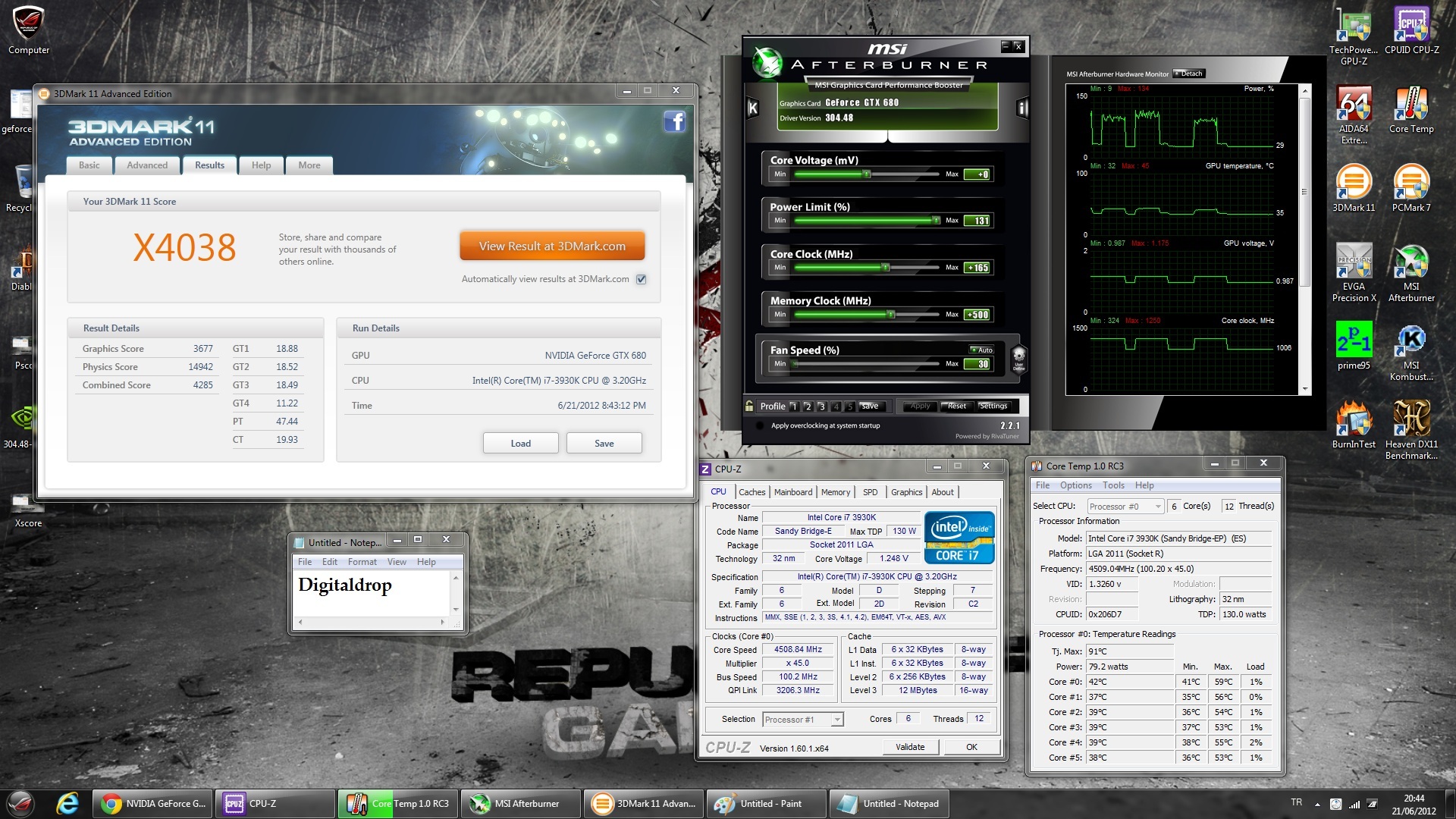Click the CPU-Z OK button

(x=971, y=747)
